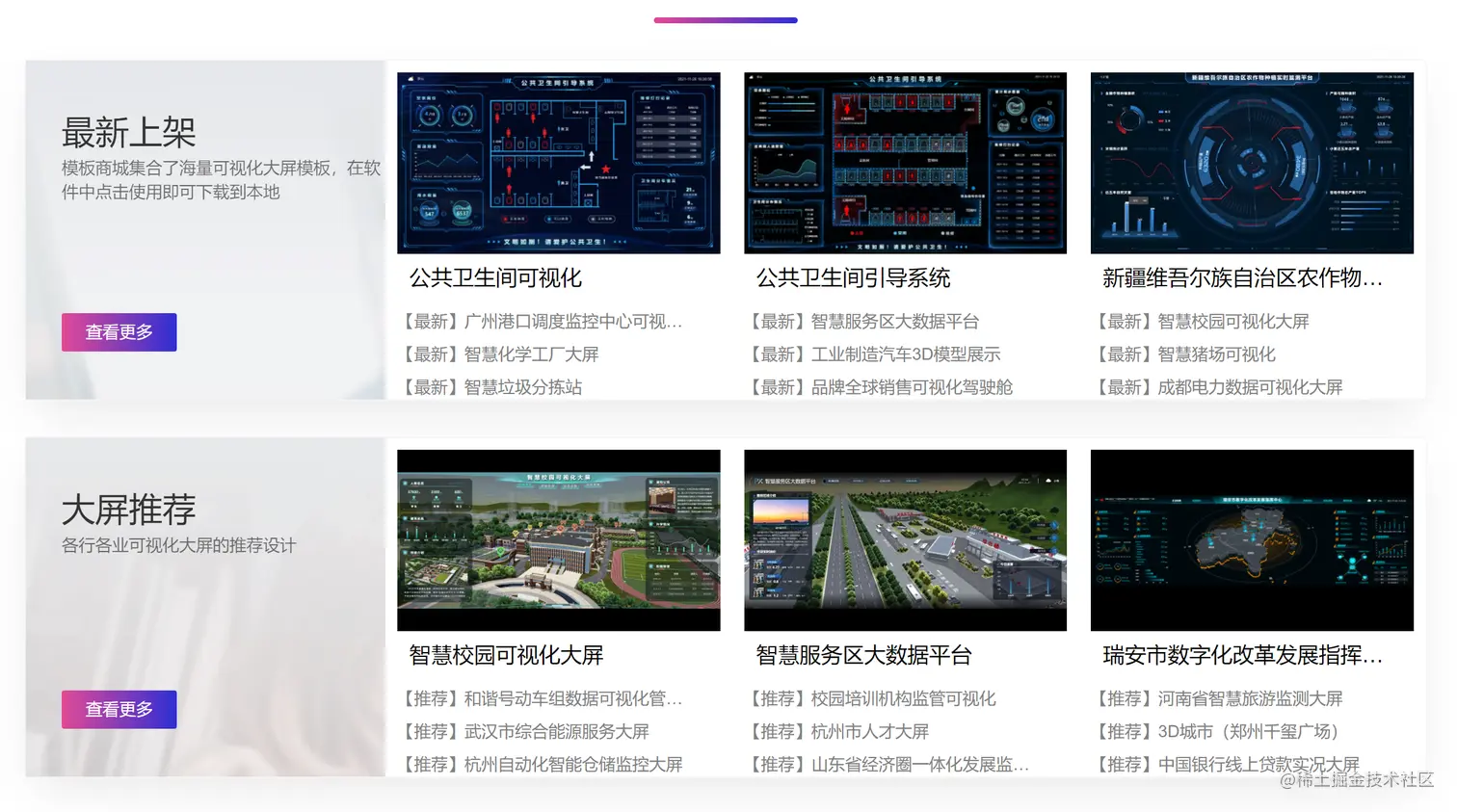Click the 新疆维吾尔族自治区农作物… title
This screenshot has width=1457, height=812.
click(1242, 278)
